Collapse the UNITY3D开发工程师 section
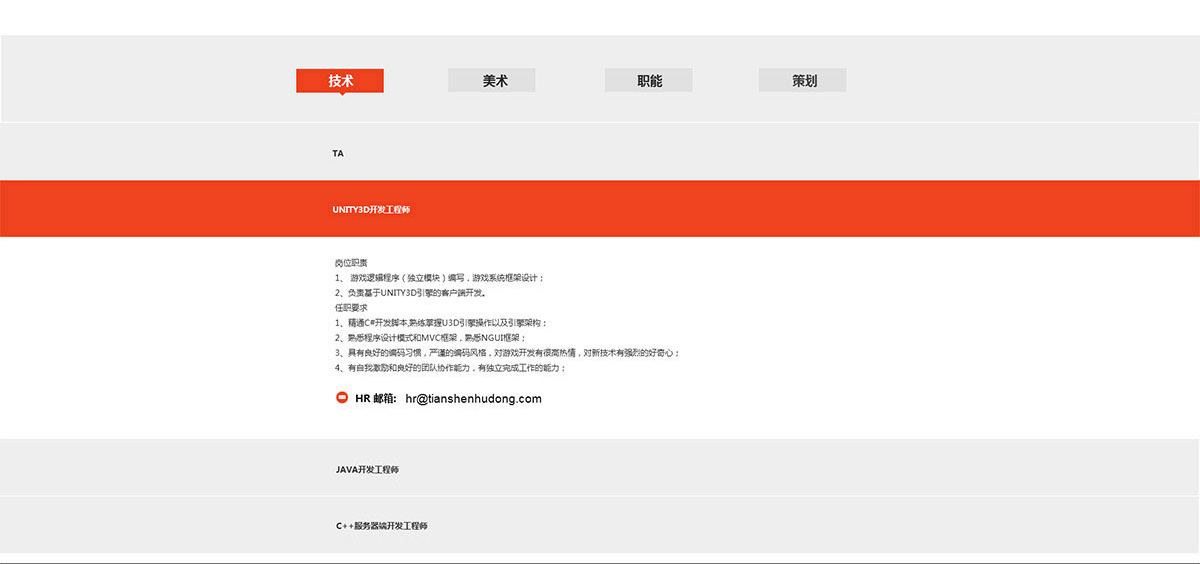Screen dimensions: 1200x564 [x=371, y=209]
